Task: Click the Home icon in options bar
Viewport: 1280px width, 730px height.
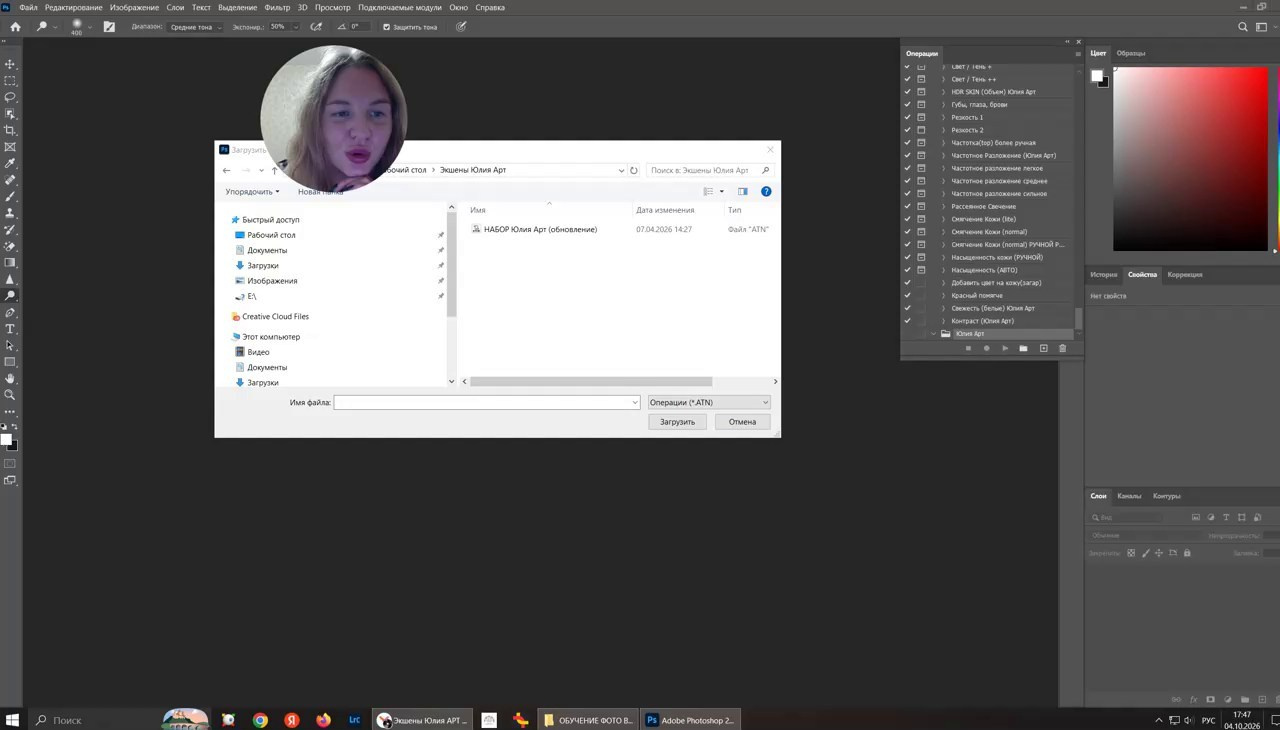Action: point(15,27)
